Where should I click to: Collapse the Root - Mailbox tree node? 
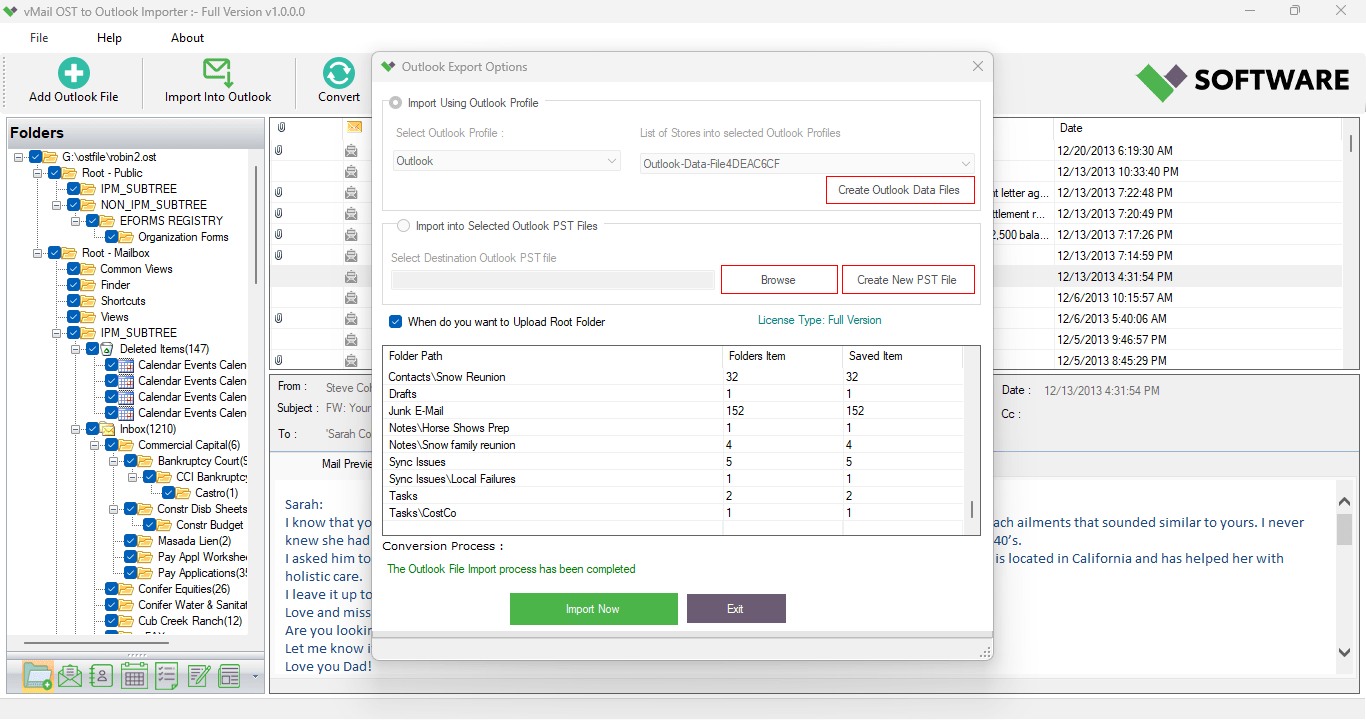(37, 253)
